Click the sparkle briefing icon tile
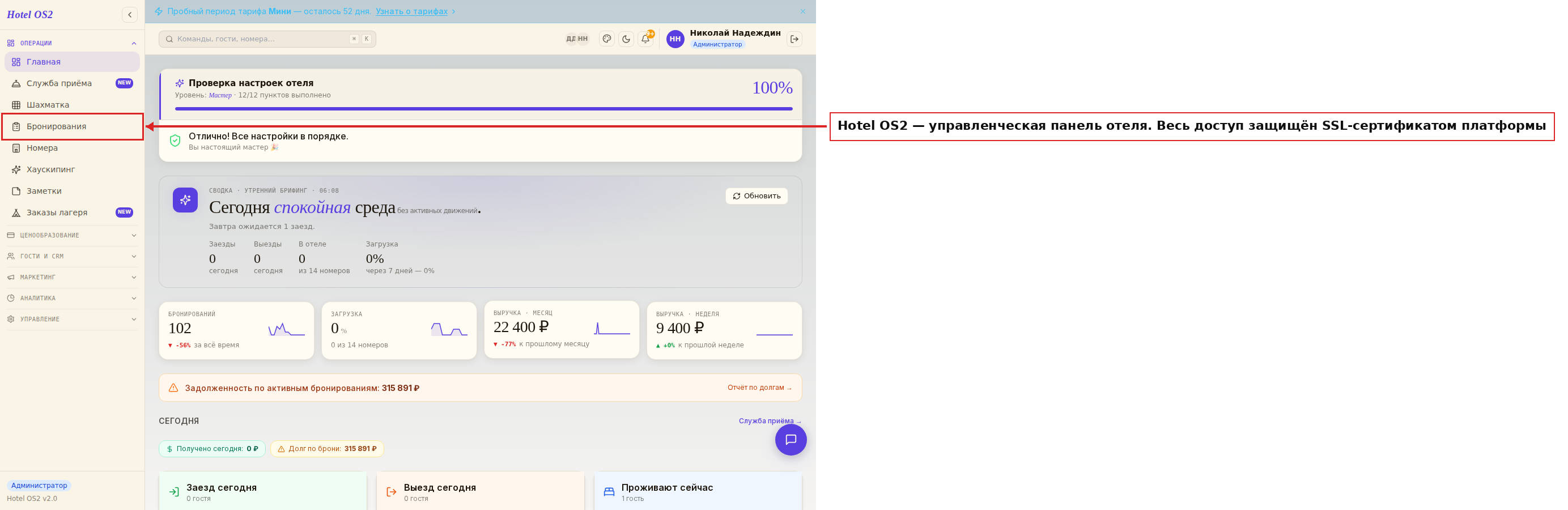This screenshot has width=1568, height=510. point(185,200)
